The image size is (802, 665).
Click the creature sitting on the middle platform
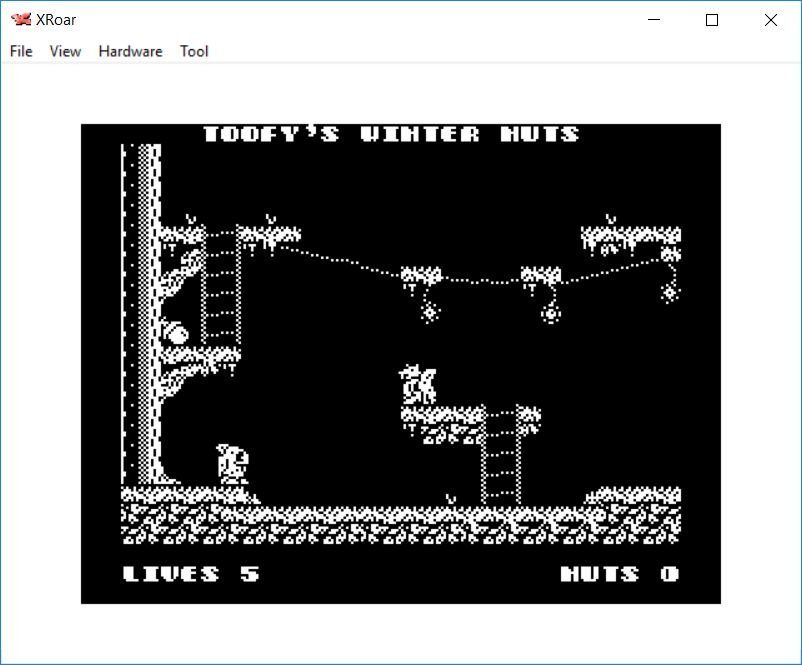coord(417,385)
